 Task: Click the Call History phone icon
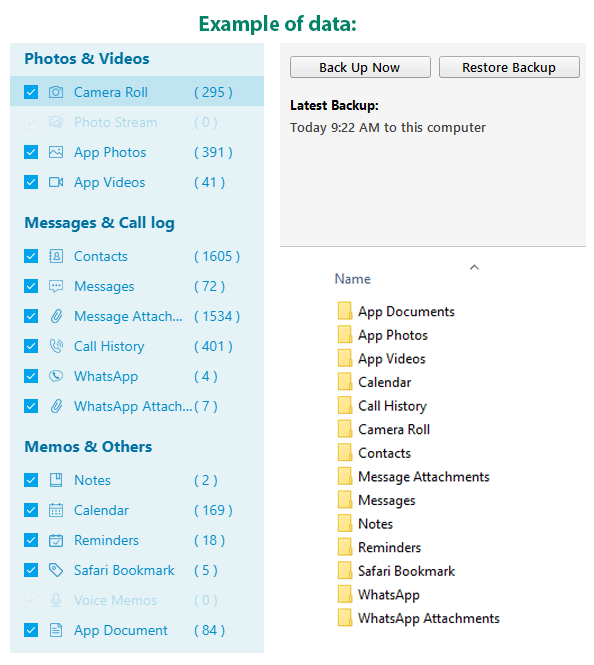coord(56,346)
